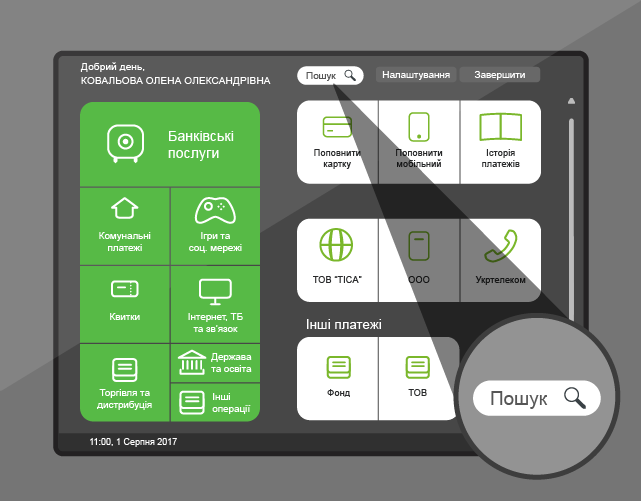Screen dimensions: 641x501
Task: Choose the Квитки category label
Action: point(124,317)
